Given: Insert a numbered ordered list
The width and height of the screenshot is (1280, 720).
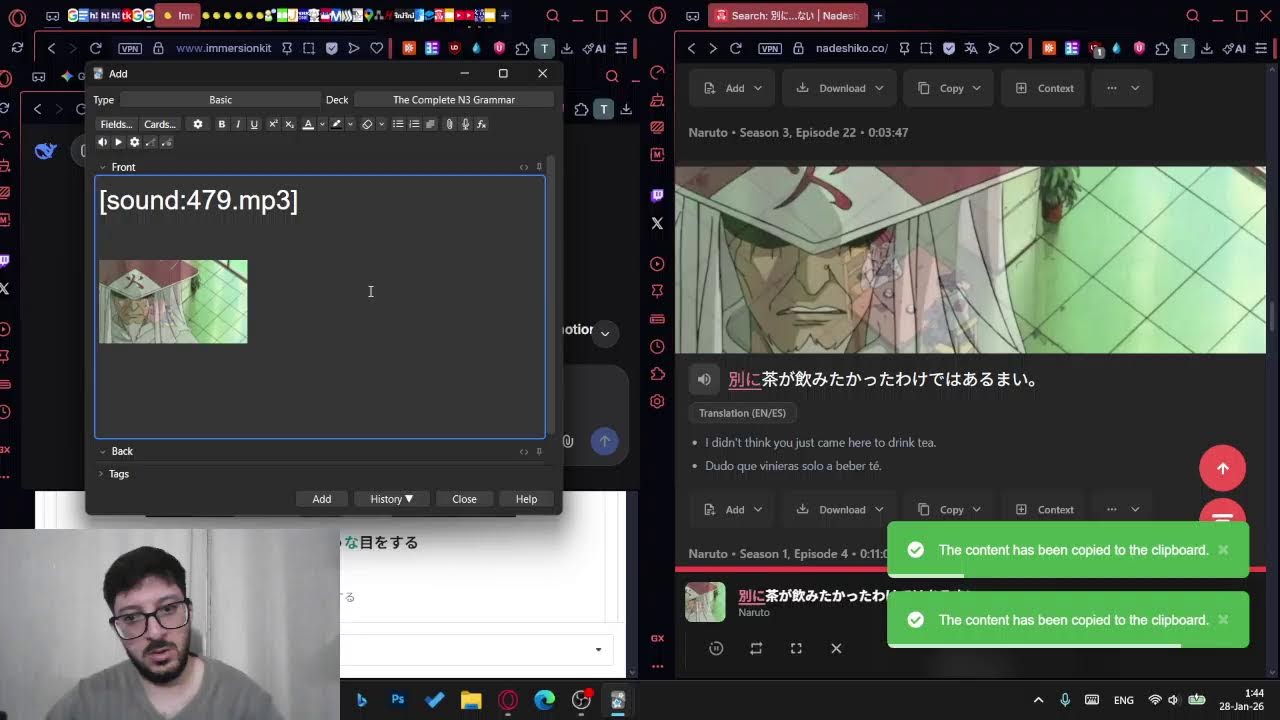Looking at the screenshot, I should tap(414, 124).
